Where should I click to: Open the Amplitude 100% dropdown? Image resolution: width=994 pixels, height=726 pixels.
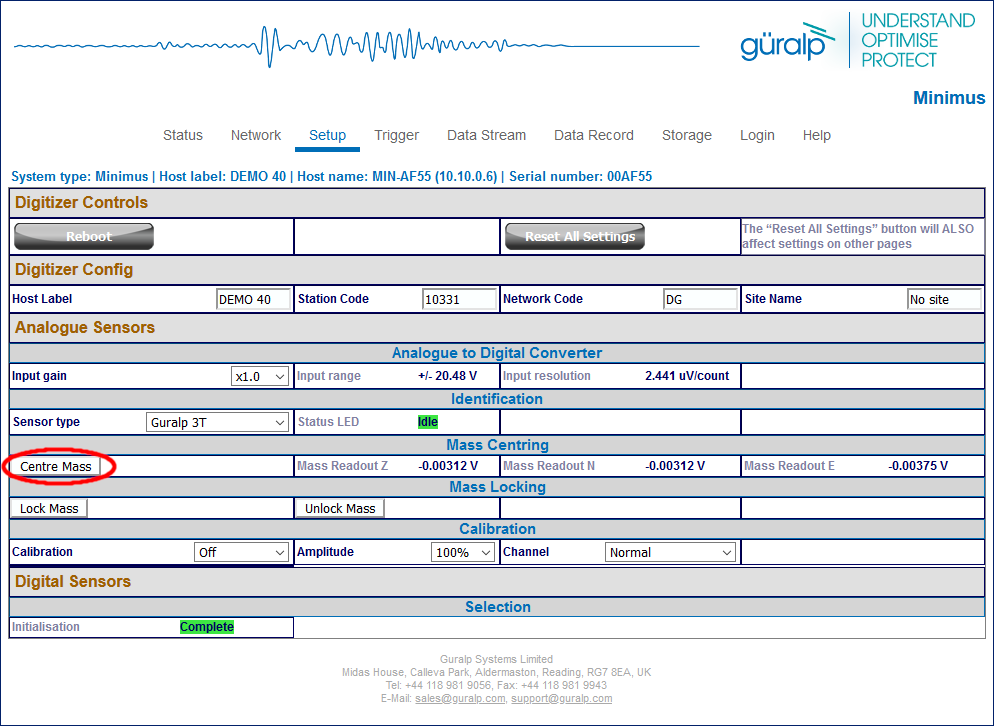pyautogui.click(x=463, y=552)
